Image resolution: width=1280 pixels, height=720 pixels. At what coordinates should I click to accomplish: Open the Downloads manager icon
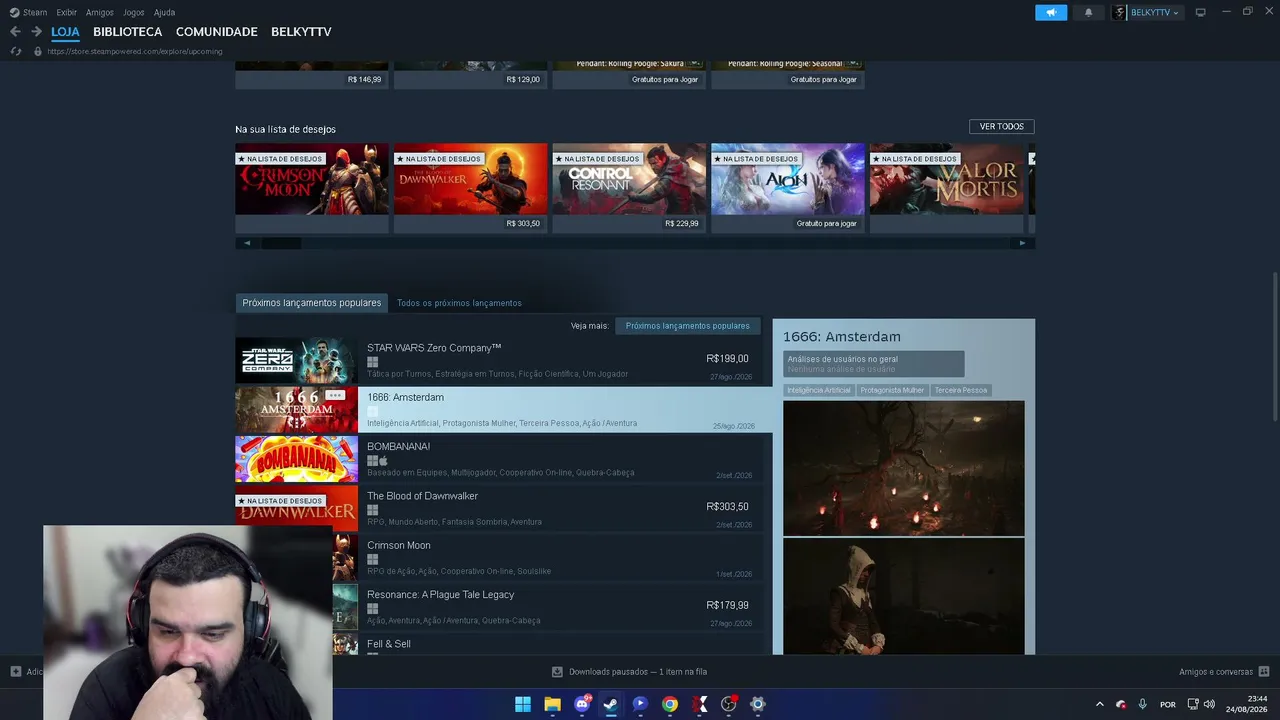pos(557,672)
